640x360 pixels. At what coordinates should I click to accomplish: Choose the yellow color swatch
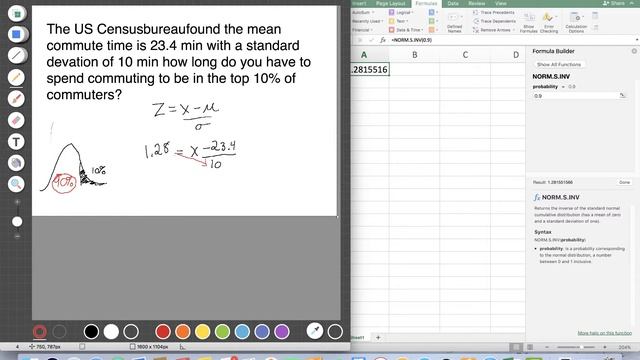point(202,332)
